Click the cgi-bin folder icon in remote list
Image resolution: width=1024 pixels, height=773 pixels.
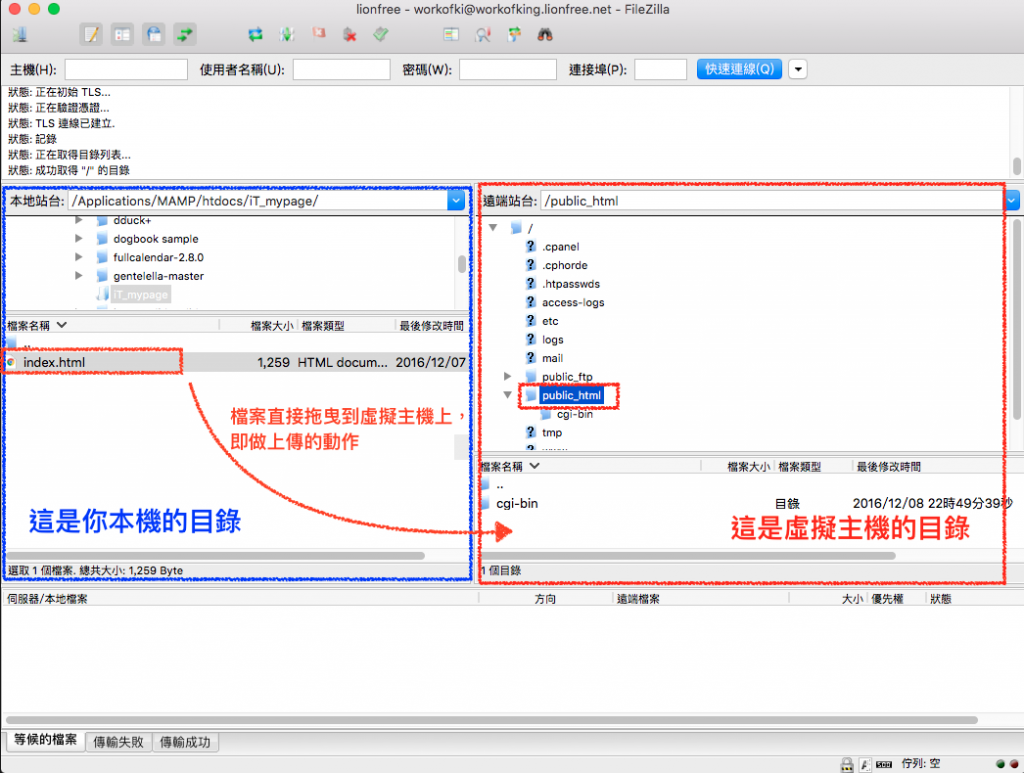(485, 503)
